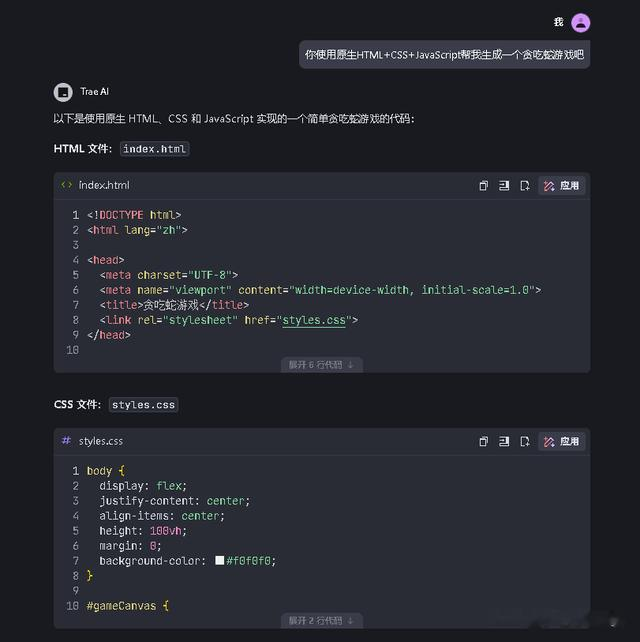Click the inline index.html filename chip
The height and width of the screenshot is (642, 640).
coord(154,149)
